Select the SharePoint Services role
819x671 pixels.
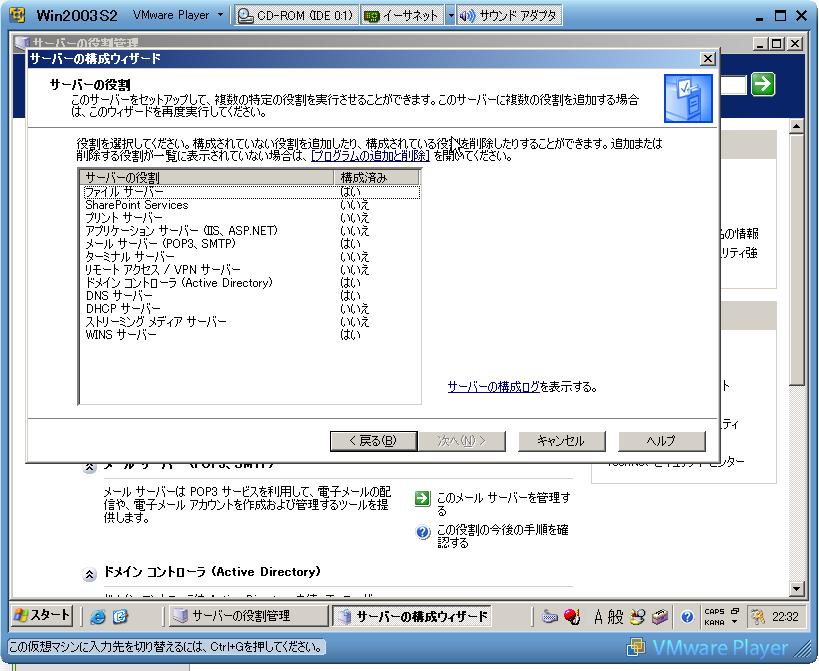[251, 205]
